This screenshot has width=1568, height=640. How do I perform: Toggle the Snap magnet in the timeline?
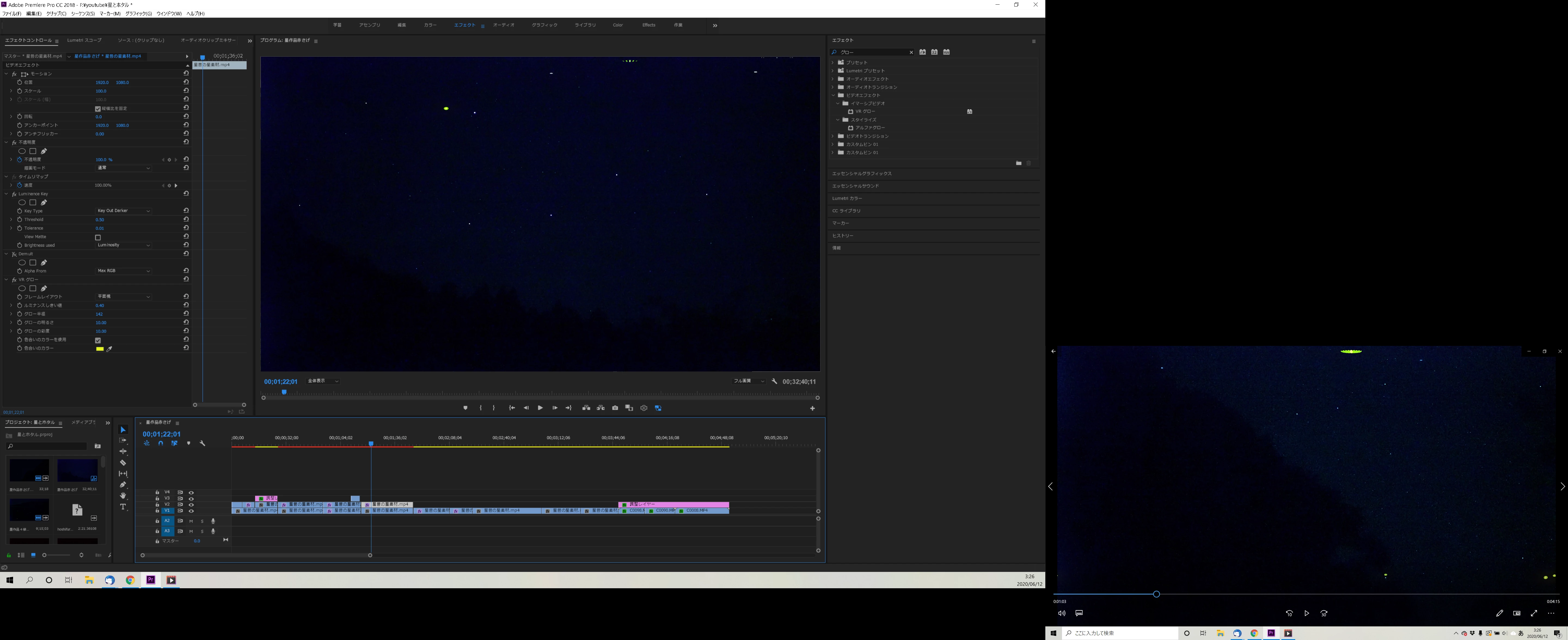coord(161,443)
